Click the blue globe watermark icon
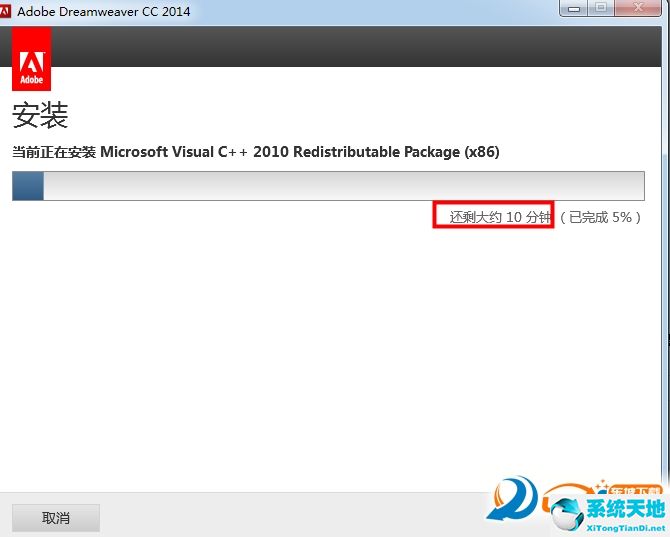This screenshot has height=537, width=670. [566, 510]
